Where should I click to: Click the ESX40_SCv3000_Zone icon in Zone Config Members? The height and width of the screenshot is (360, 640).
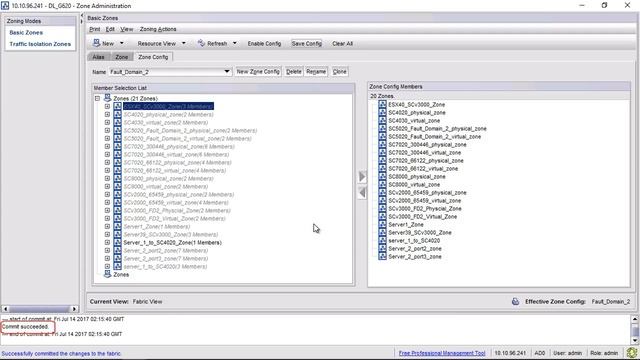pyautogui.click(x=382, y=104)
